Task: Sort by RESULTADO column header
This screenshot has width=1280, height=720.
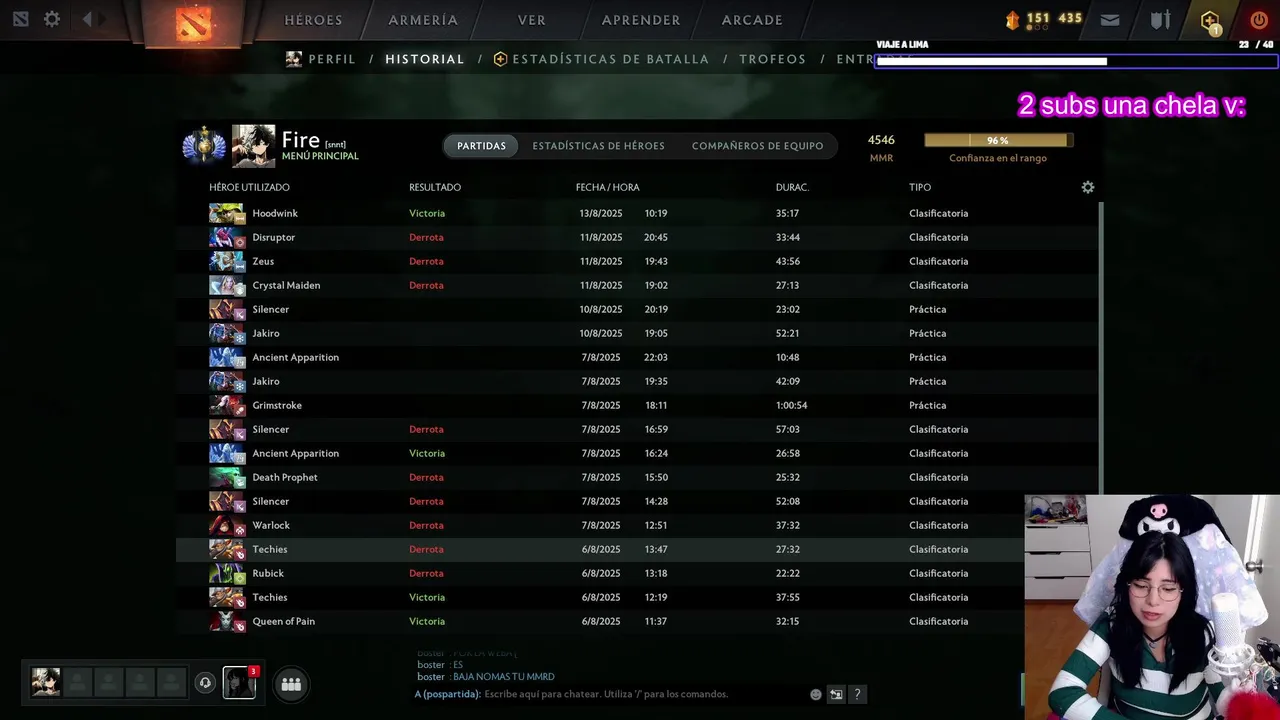Action: [x=435, y=187]
